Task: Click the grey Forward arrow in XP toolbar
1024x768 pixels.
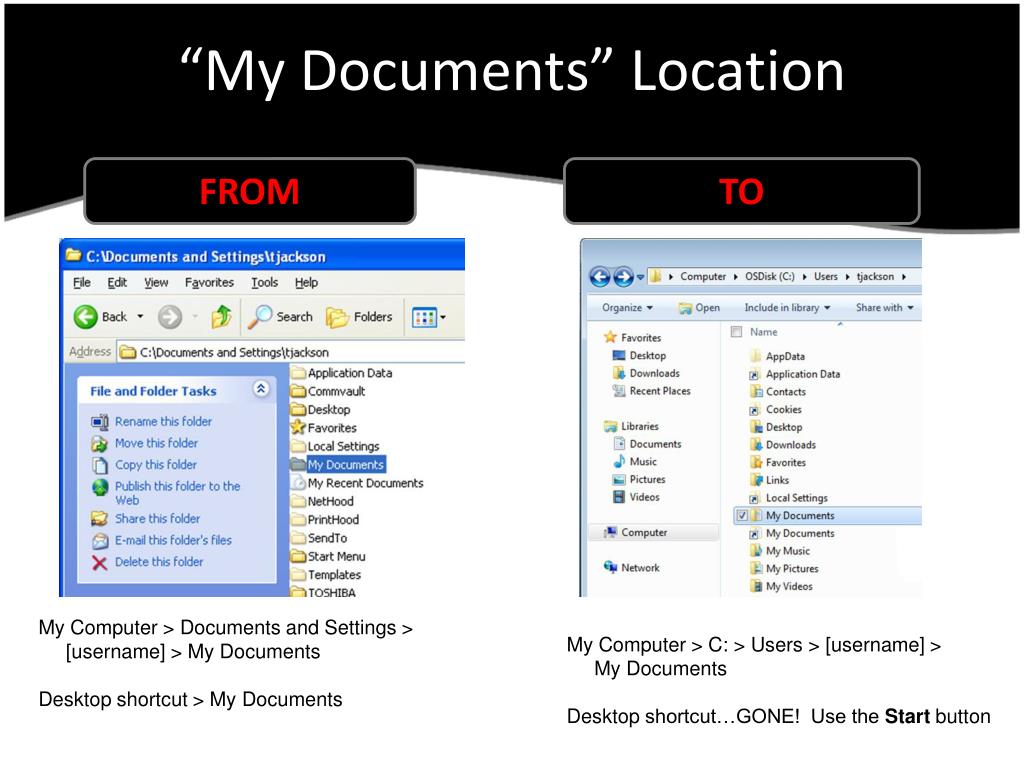Action: tap(170, 317)
